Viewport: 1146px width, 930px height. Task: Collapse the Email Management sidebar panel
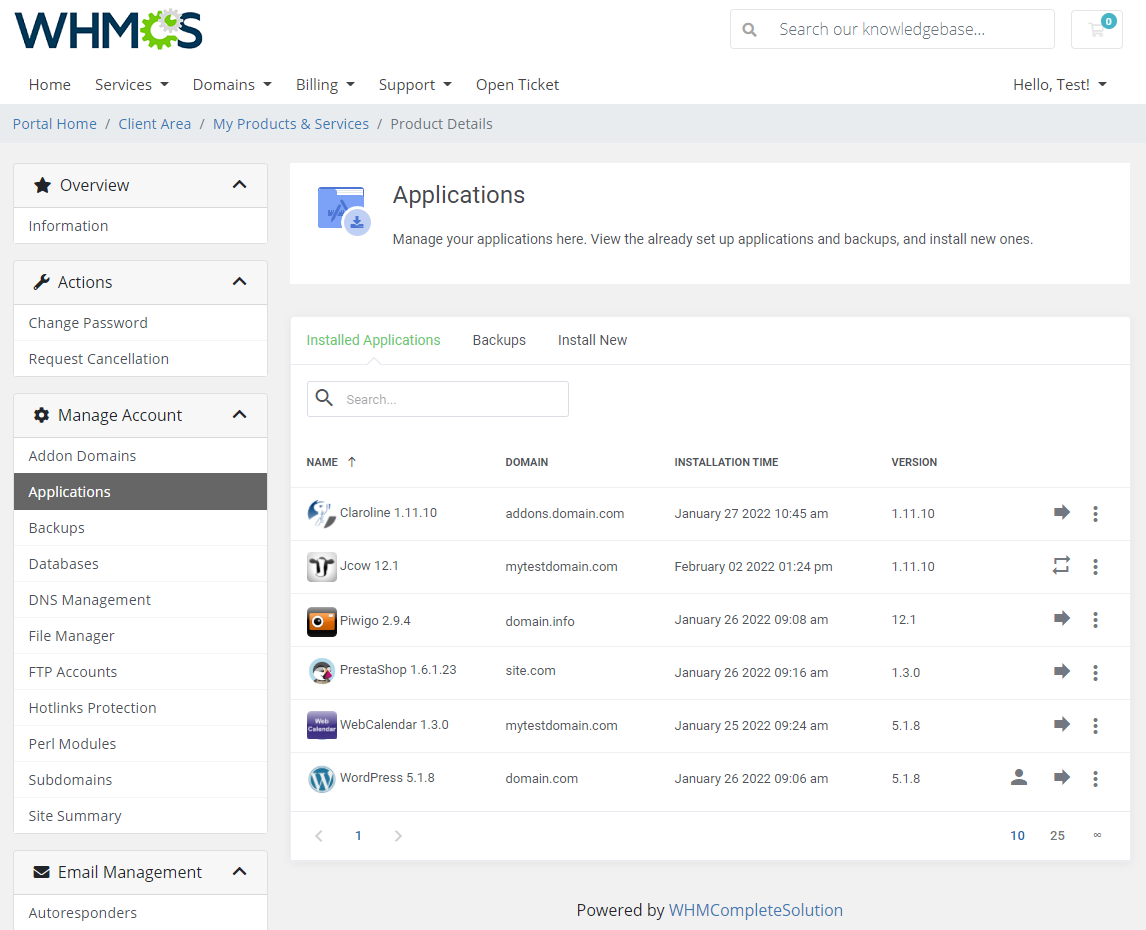point(239,872)
